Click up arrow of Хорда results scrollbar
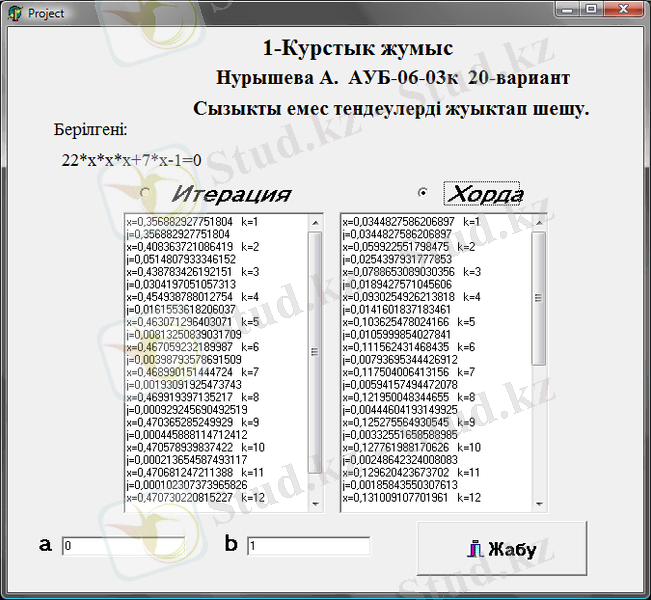 (x=539, y=222)
